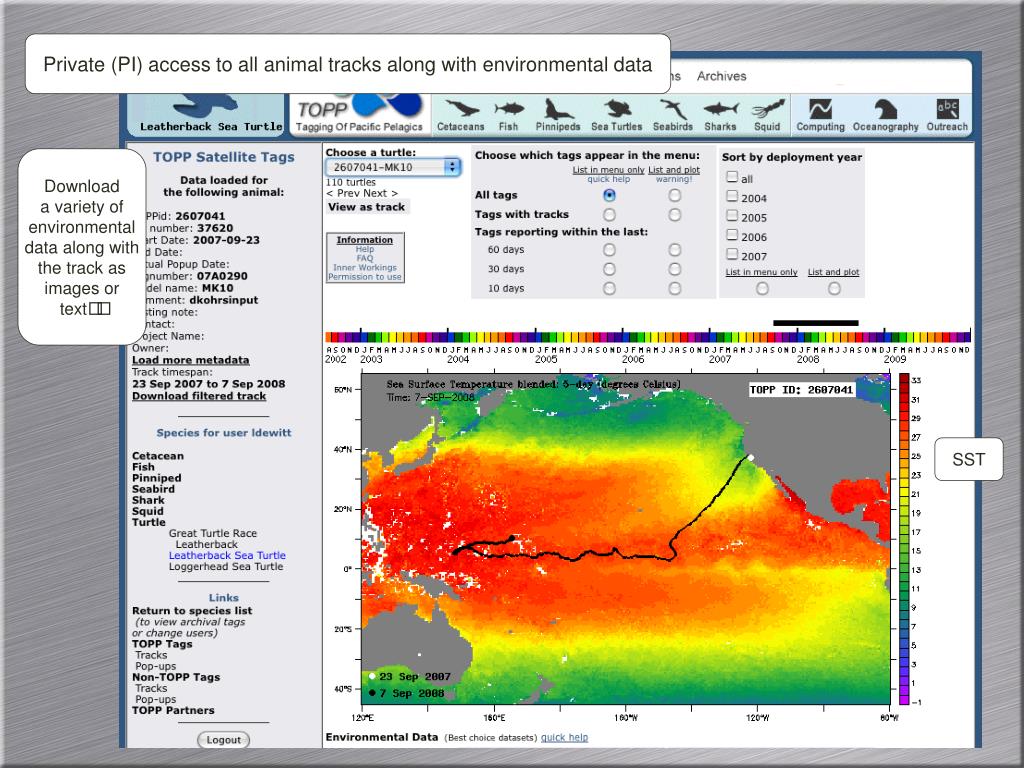Check the 2004 deployment year box
This screenshot has width=1024, height=768.
click(732, 197)
